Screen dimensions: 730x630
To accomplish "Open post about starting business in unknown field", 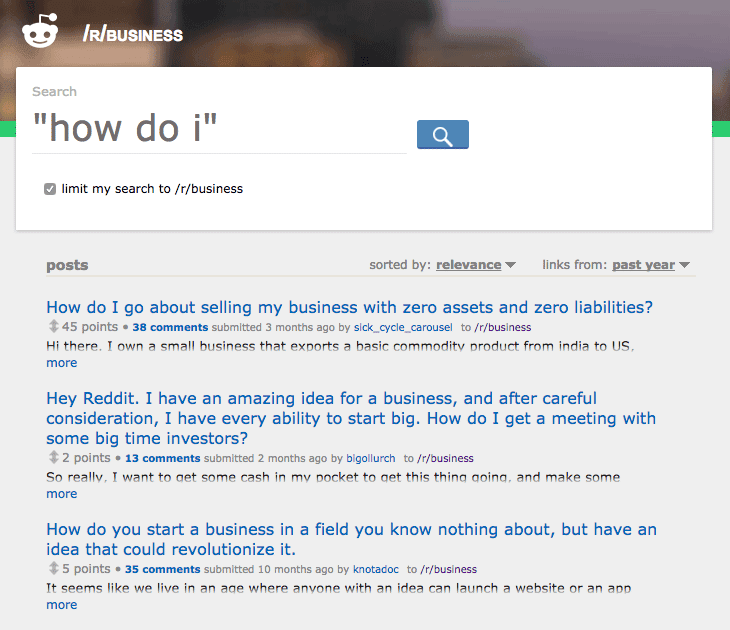I will 350,539.
